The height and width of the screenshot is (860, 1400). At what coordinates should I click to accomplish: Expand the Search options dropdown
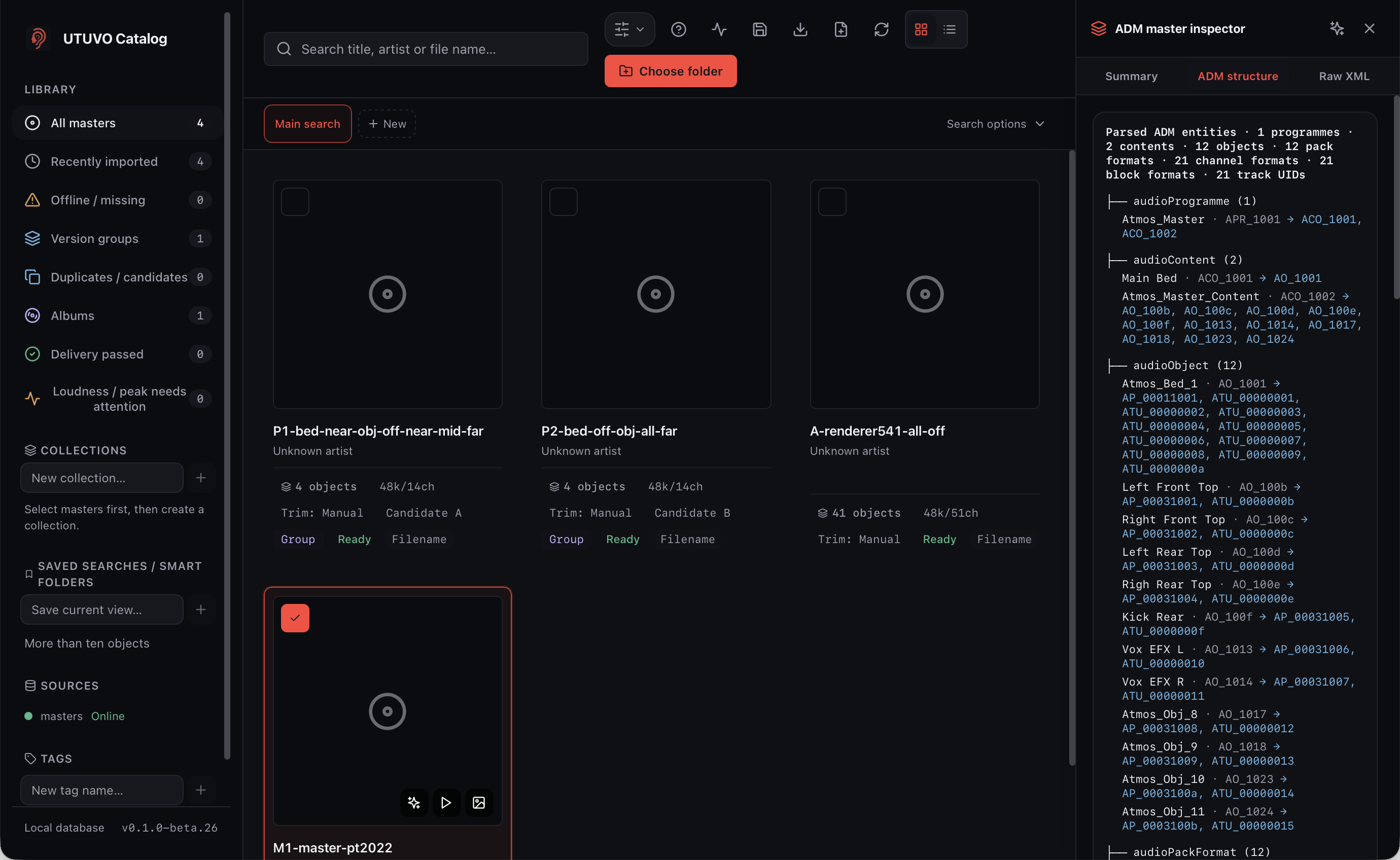(x=995, y=124)
